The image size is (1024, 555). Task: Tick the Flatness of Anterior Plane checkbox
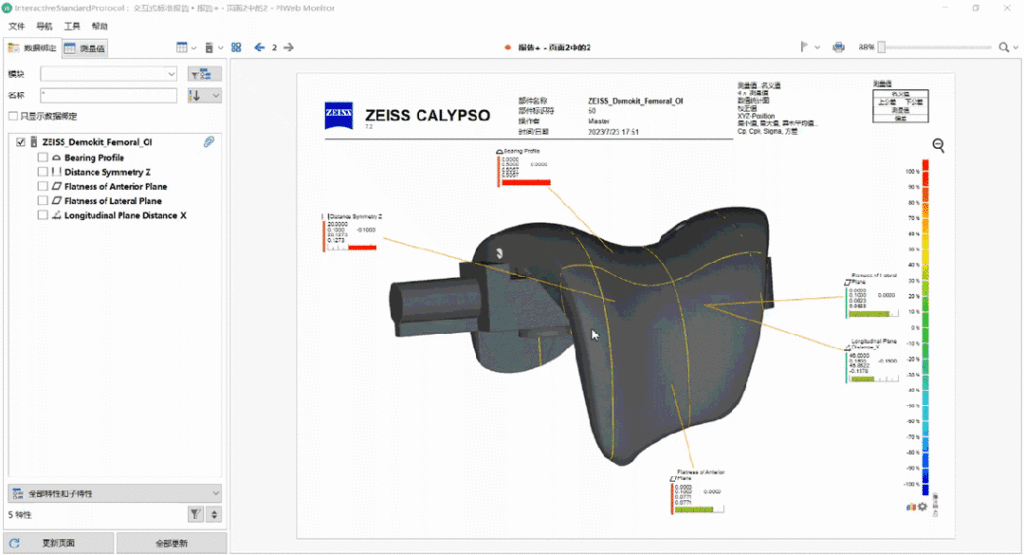[42, 187]
